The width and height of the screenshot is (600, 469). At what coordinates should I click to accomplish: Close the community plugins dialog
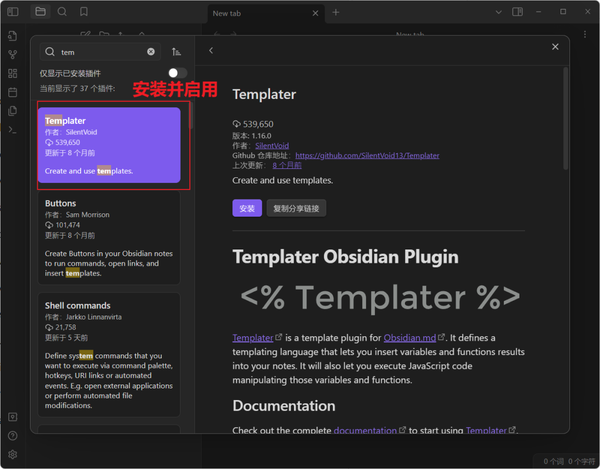pos(555,47)
